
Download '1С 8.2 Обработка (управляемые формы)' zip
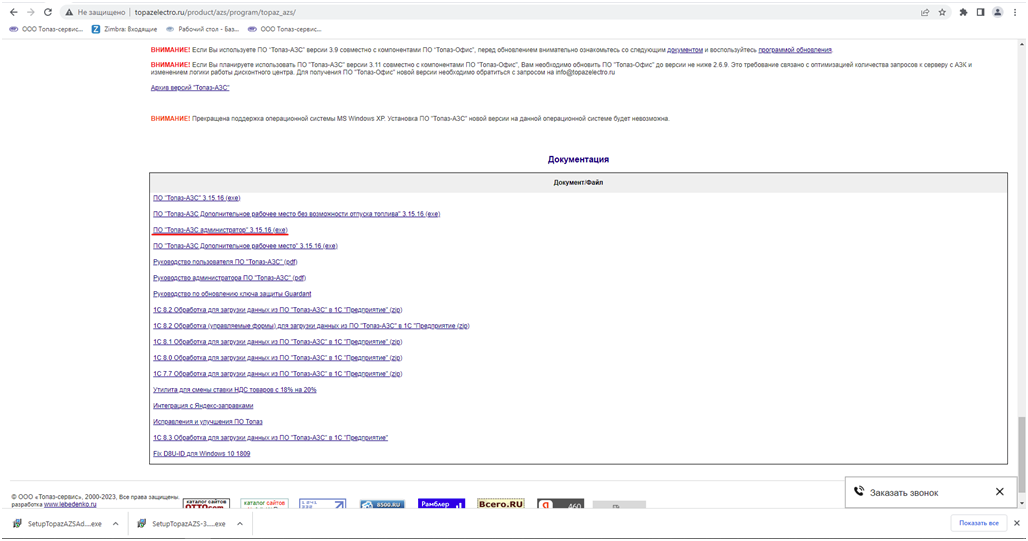pos(311,326)
